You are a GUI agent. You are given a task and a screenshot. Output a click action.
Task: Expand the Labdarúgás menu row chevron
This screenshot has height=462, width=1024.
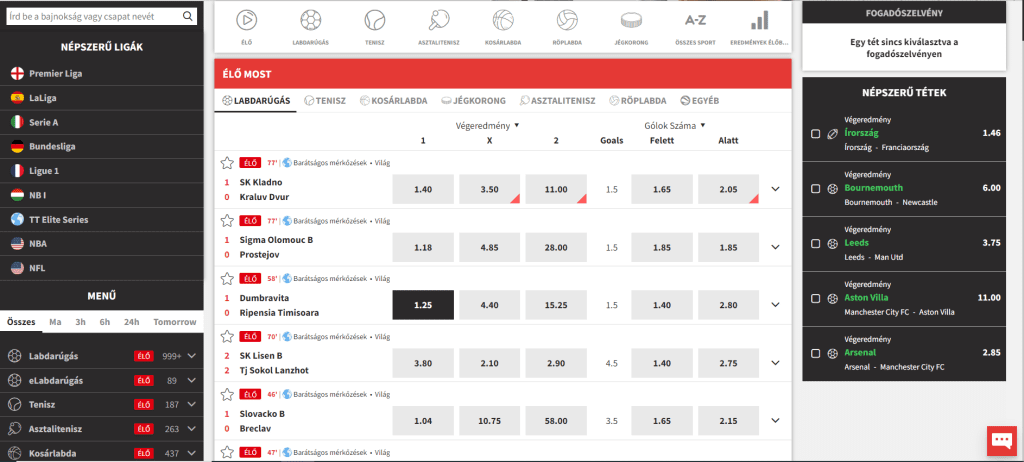(191, 356)
